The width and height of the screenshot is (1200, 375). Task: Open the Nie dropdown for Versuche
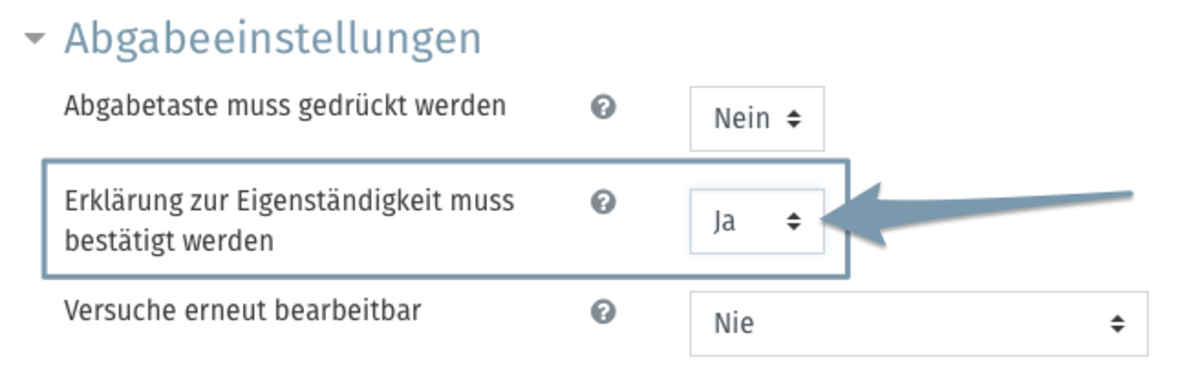(x=919, y=323)
